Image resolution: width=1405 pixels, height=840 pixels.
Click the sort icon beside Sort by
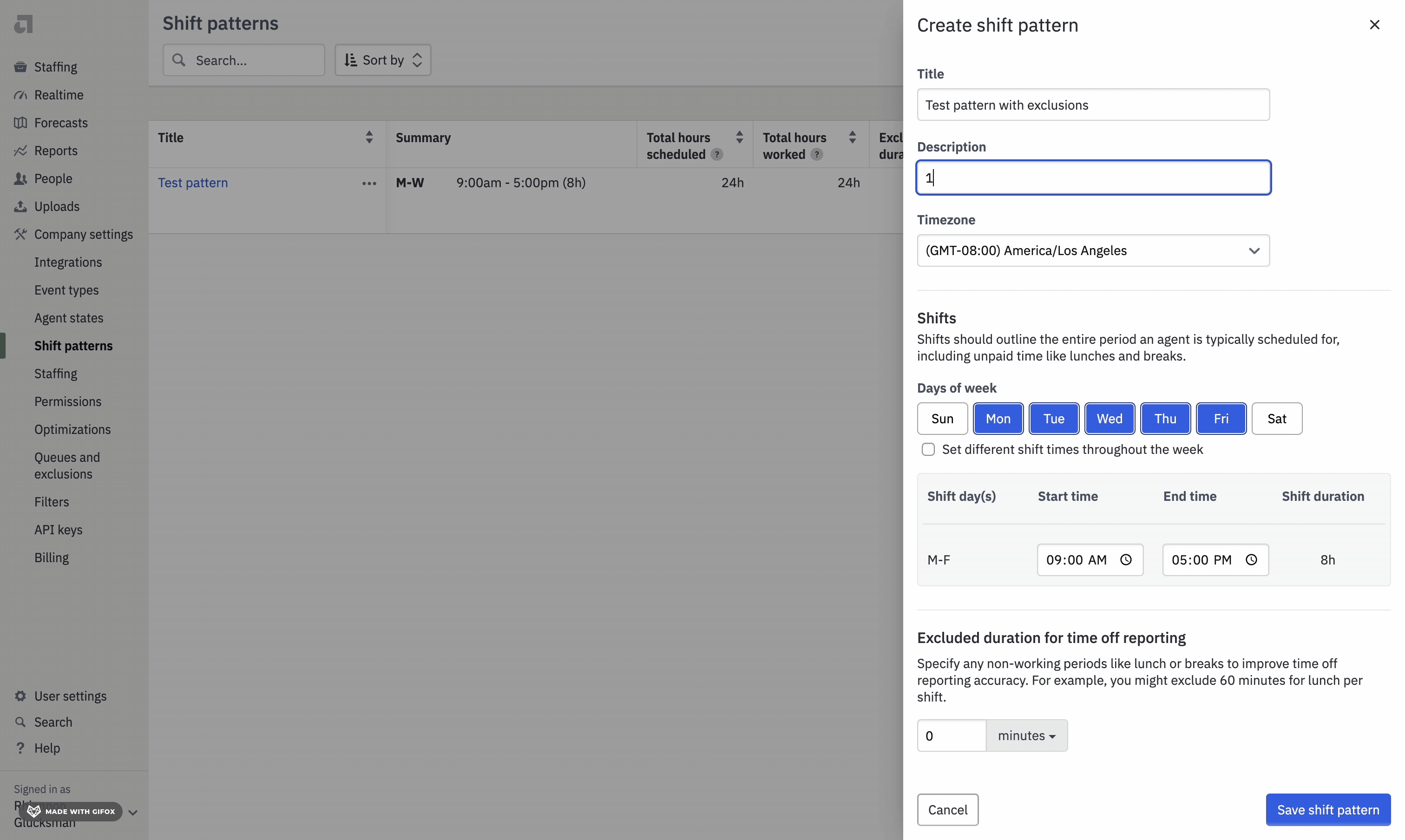(350, 60)
